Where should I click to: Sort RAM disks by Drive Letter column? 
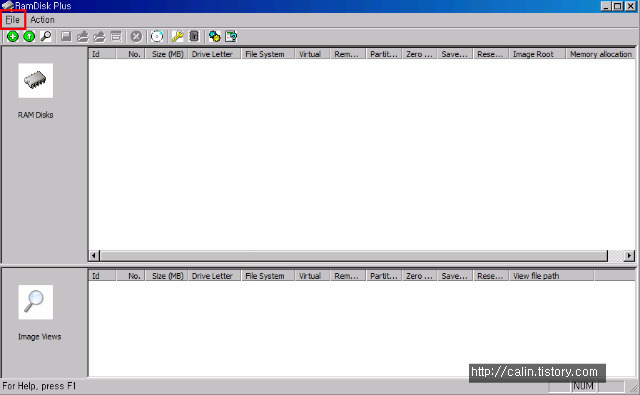pos(214,54)
